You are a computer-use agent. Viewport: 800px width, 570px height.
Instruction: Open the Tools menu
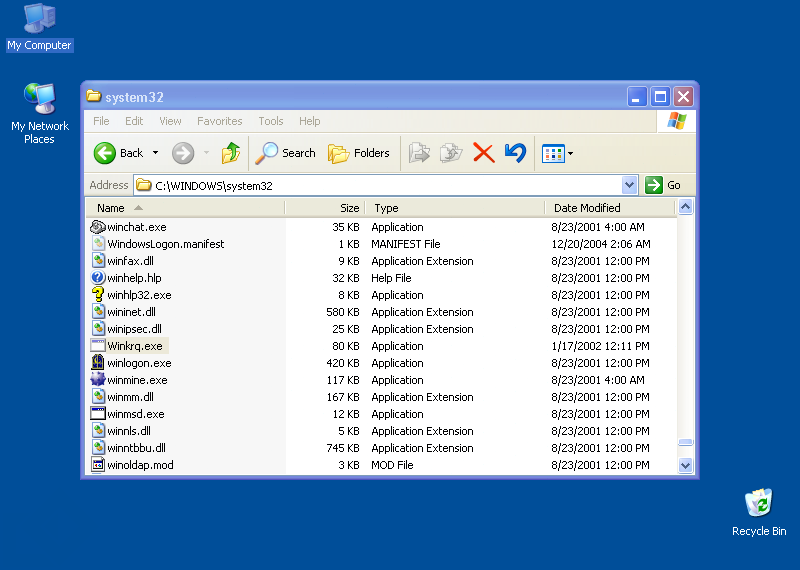(x=271, y=121)
